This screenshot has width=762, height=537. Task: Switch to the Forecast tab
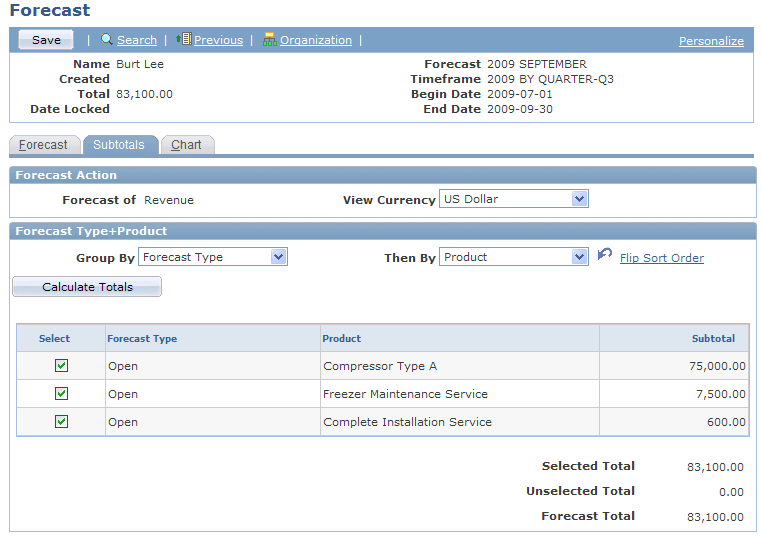point(44,145)
